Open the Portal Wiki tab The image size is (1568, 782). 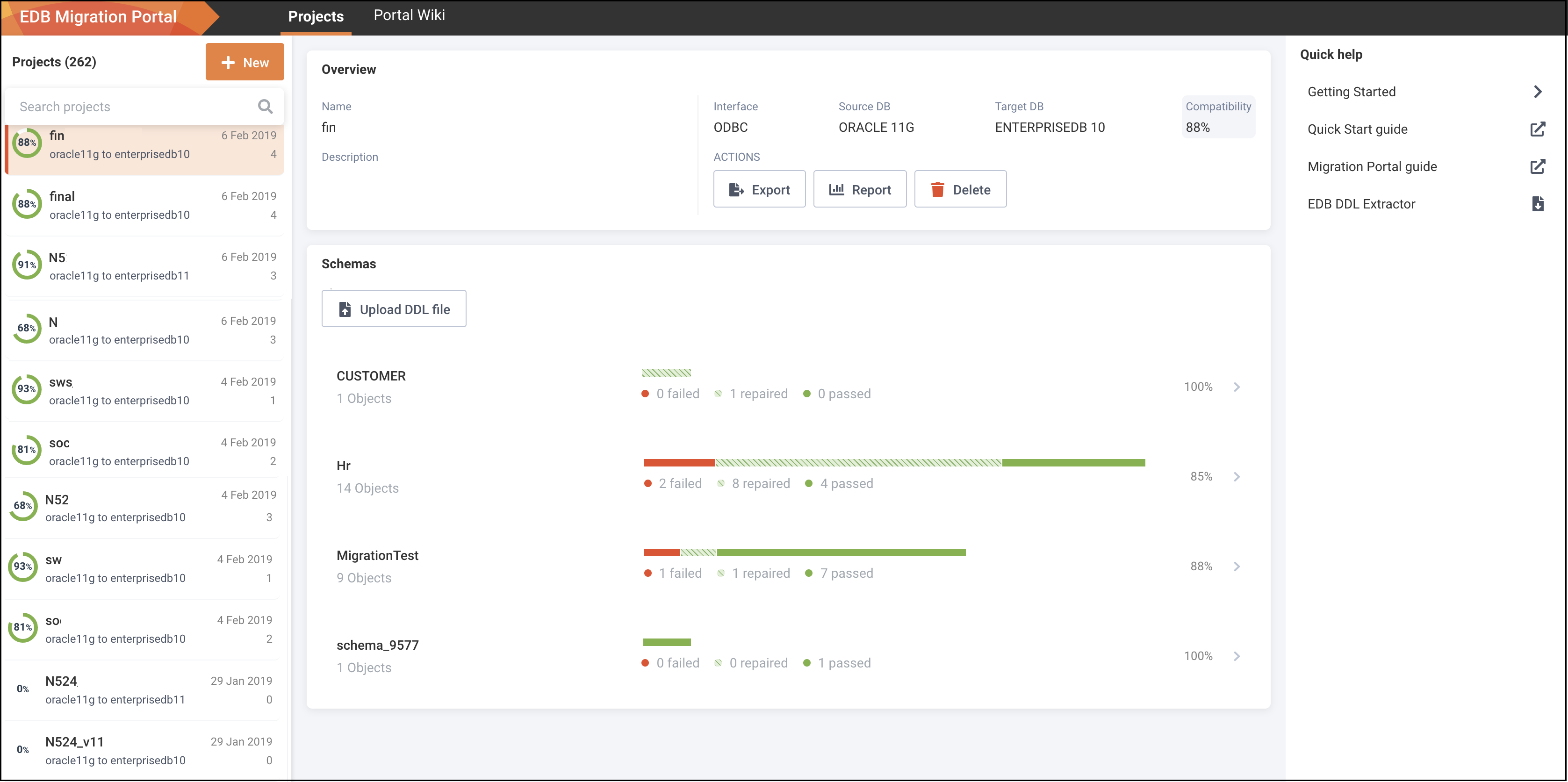tap(409, 15)
